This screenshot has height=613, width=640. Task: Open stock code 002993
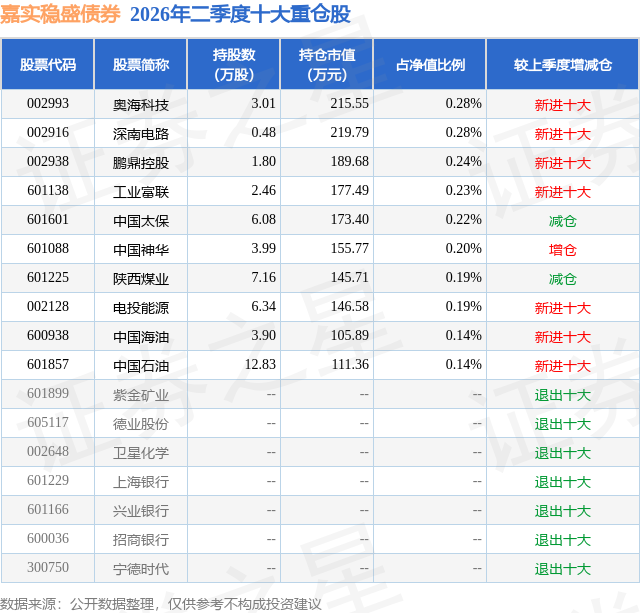(48, 104)
